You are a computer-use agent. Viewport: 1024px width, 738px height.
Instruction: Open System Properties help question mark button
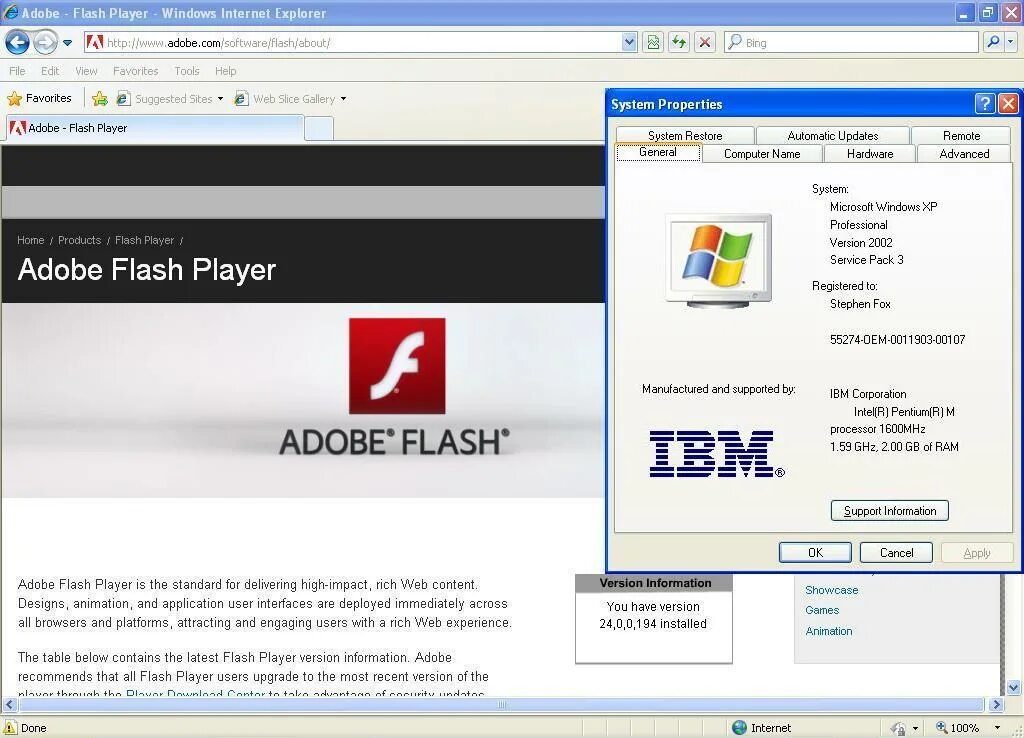[x=985, y=103]
